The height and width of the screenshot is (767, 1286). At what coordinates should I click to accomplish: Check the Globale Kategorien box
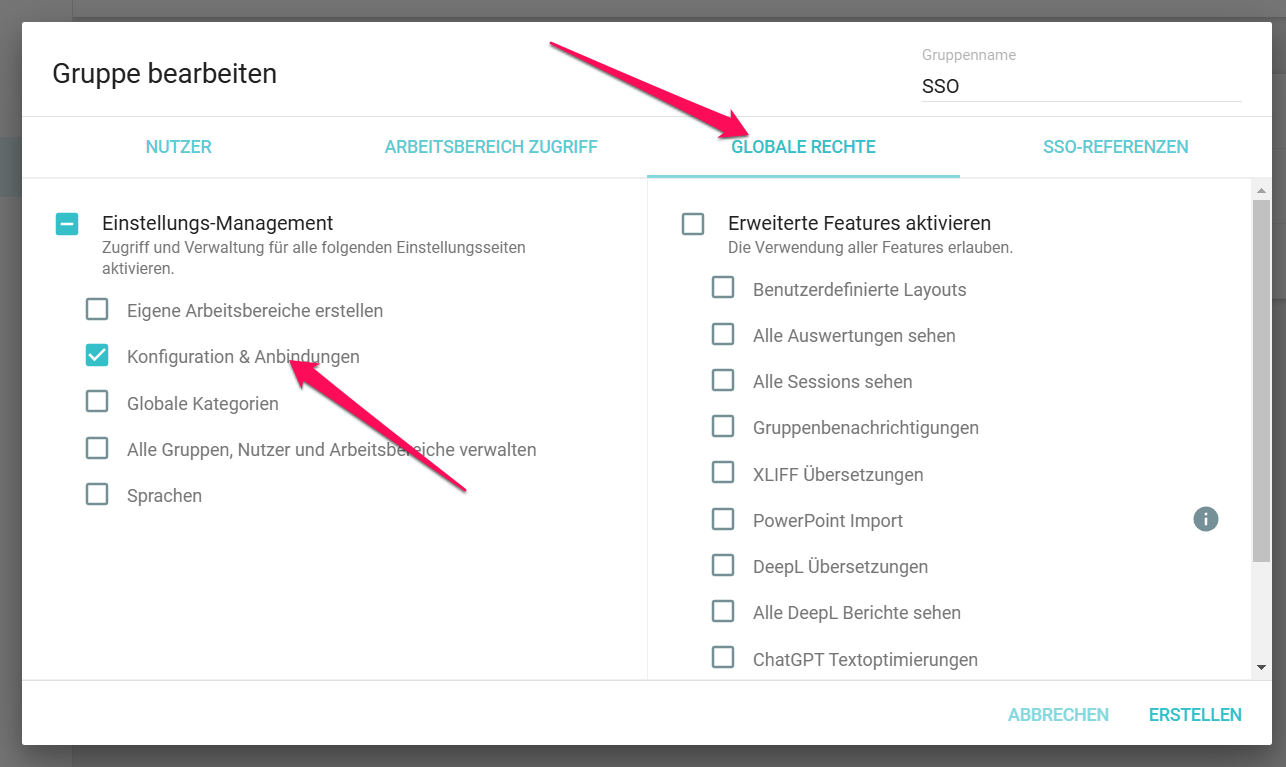(97, 402)
